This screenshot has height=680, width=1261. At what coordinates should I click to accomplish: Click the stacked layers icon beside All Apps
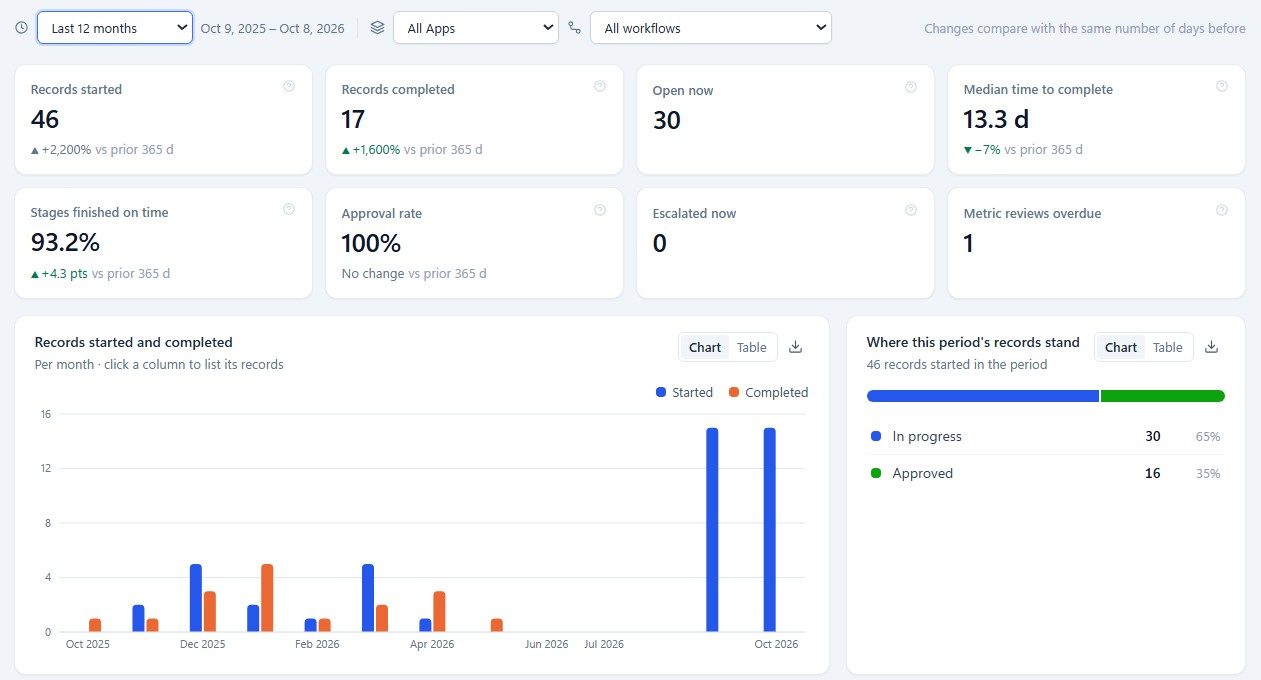377,28
